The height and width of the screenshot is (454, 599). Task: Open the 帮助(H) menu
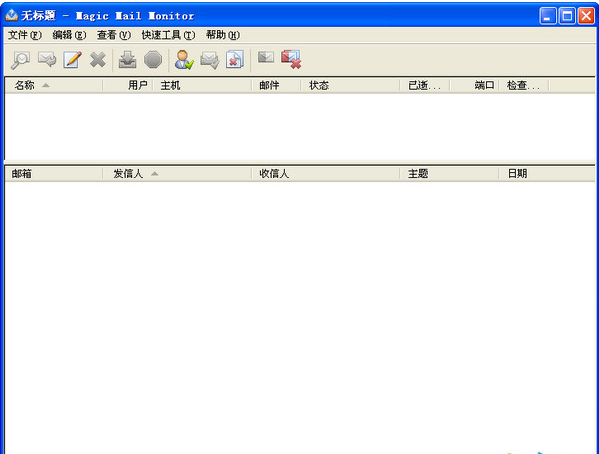coord(223,35)
